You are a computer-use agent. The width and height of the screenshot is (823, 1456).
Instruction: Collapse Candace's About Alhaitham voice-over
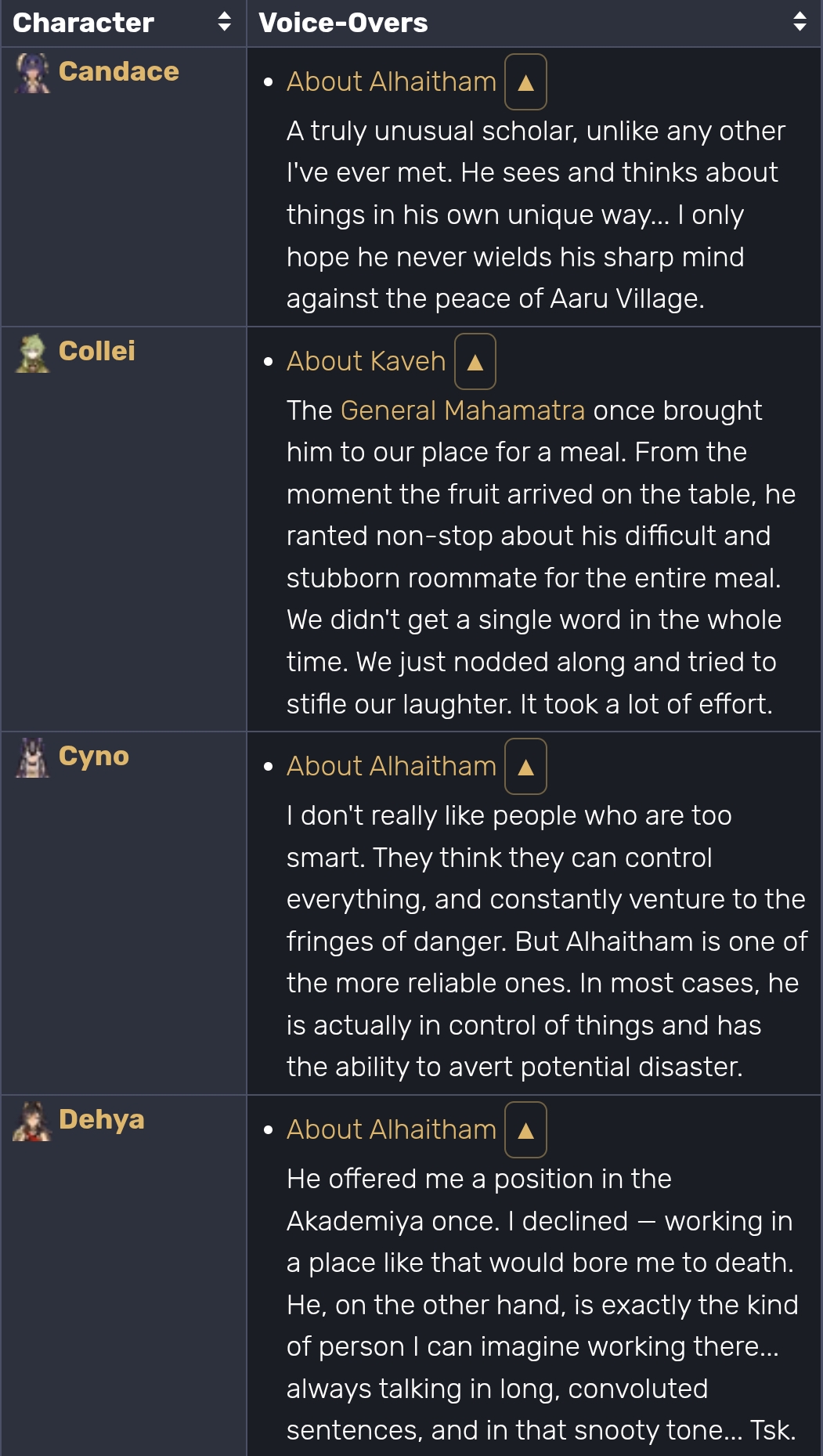tap(525, 82)
